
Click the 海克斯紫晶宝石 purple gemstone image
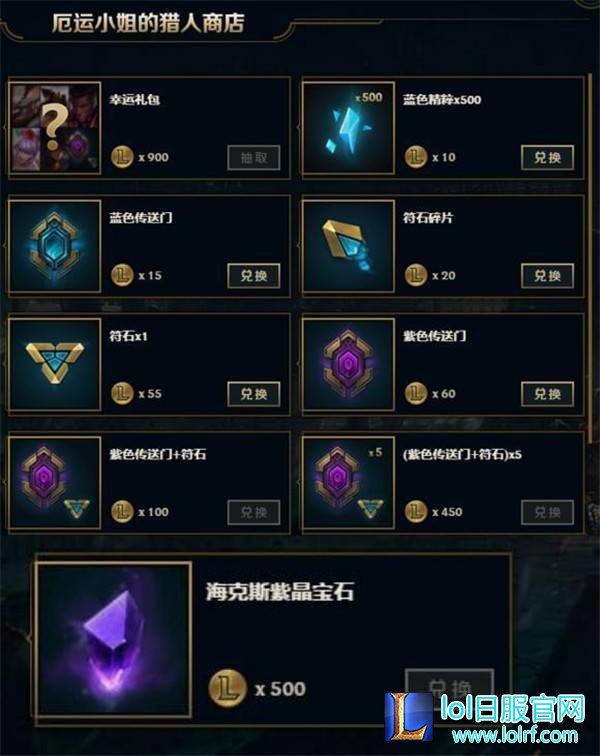pos(114,639)
